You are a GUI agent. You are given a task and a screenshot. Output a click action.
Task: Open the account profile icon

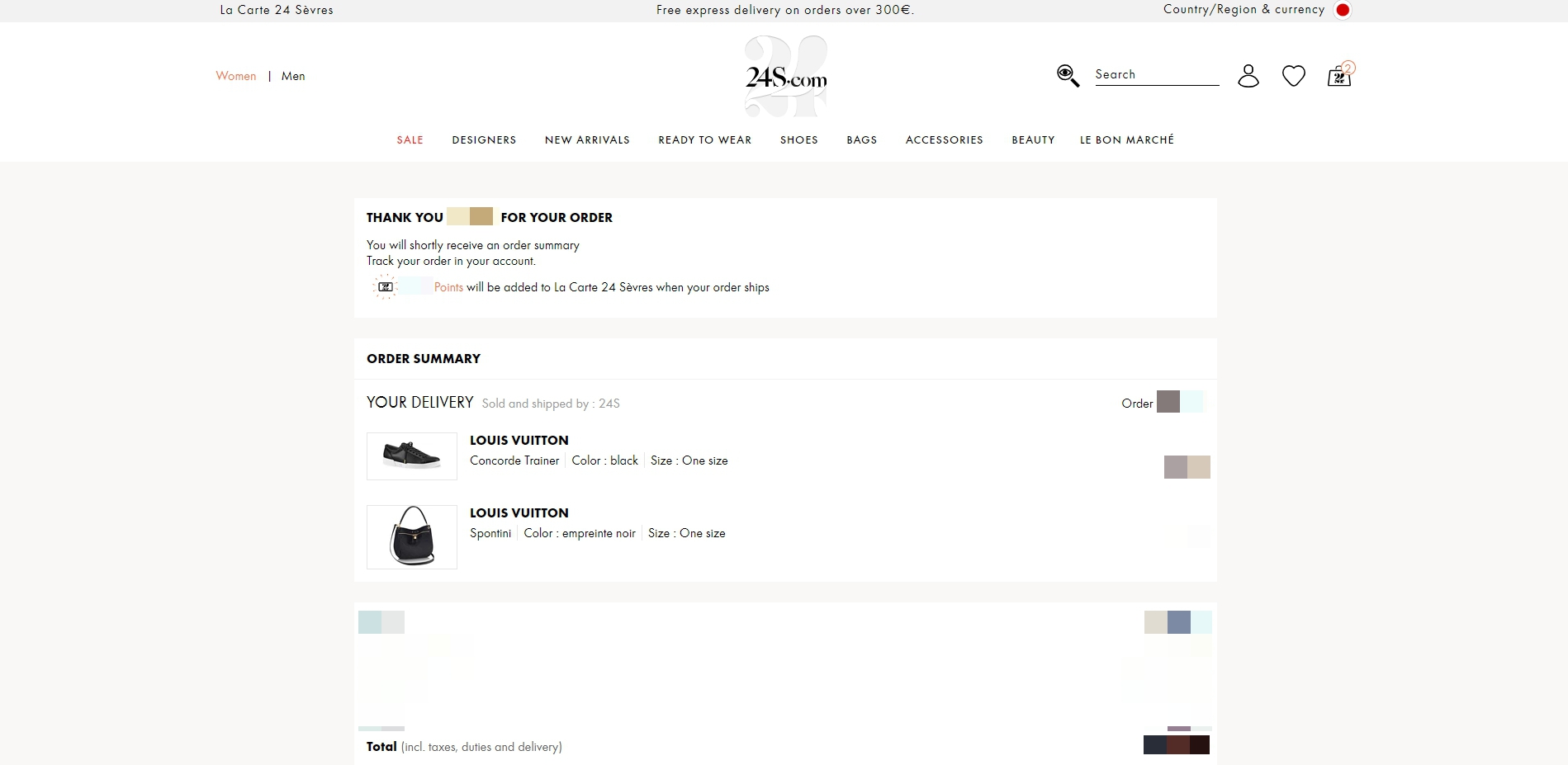coord(1248,76)
